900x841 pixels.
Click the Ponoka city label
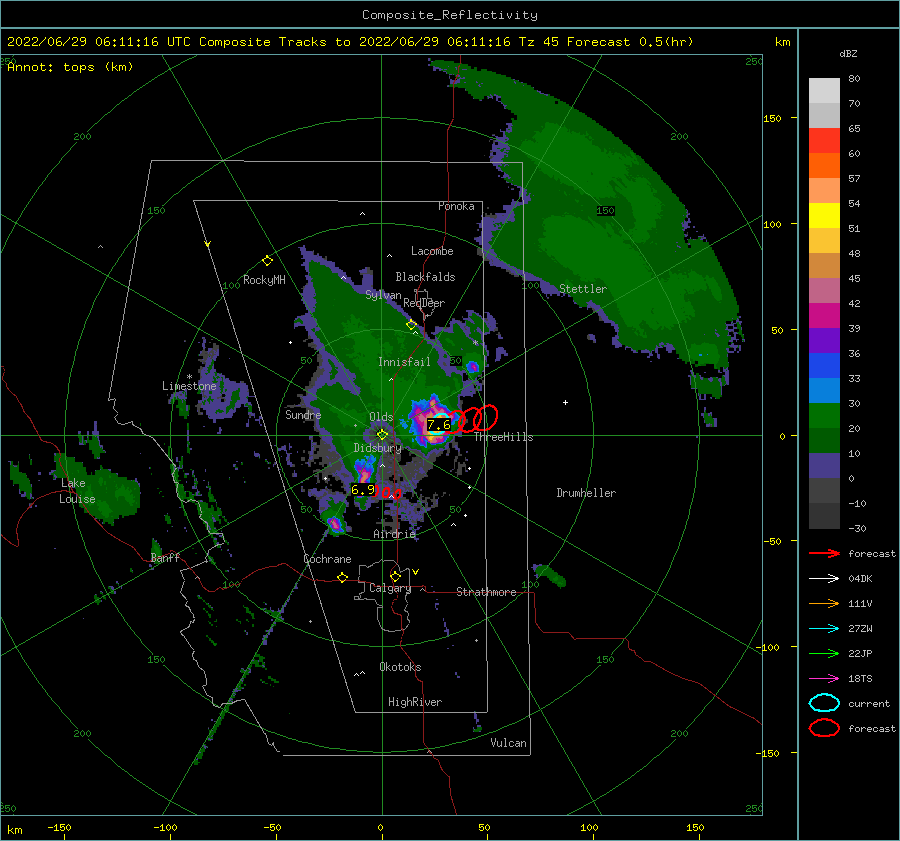pos(456,207)
